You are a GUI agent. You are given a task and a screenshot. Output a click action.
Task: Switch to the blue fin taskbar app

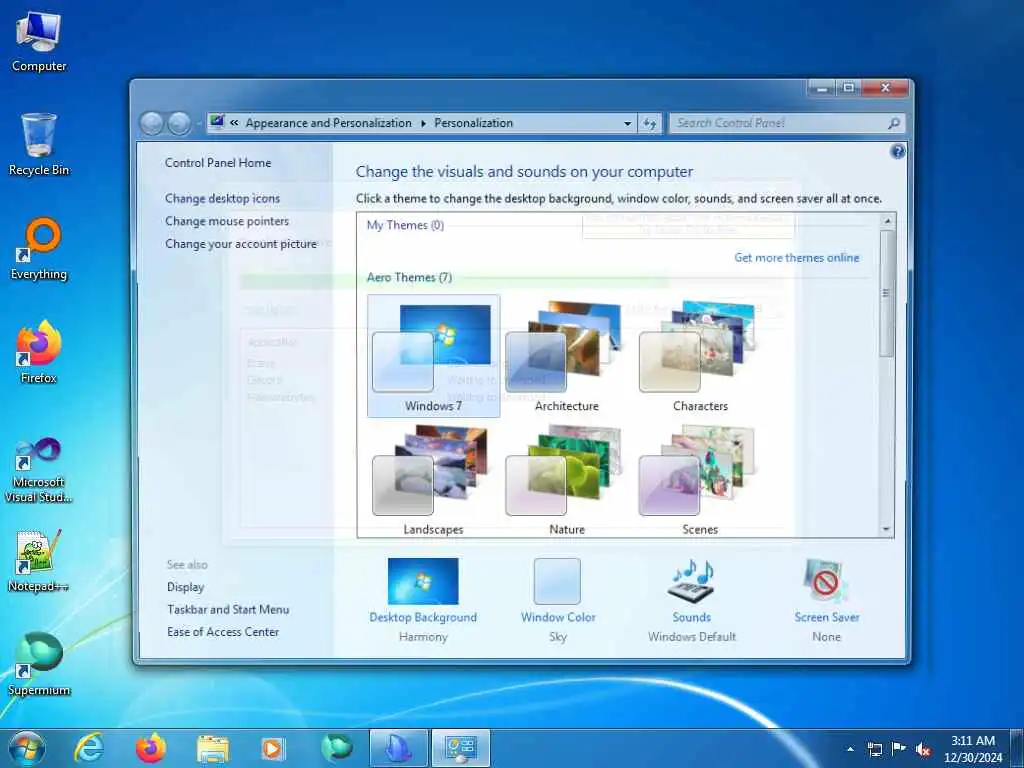398,748
